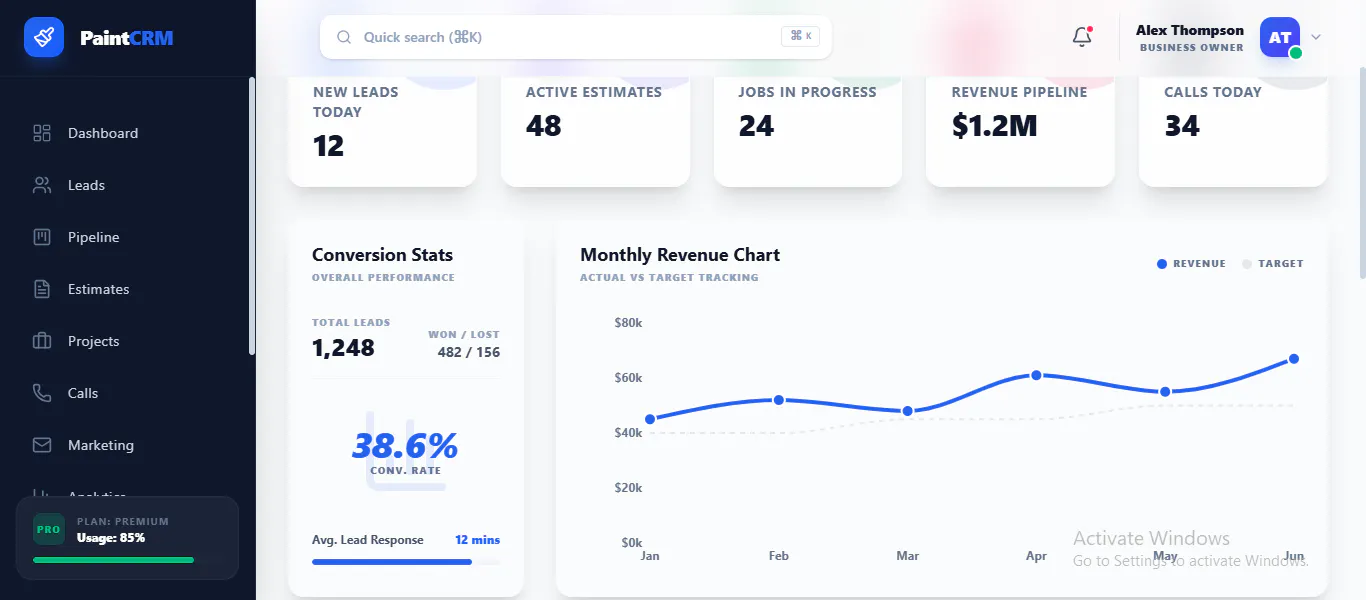1366x600 pixels.
Task: Click the Mar data point on revenue chart
Action: tap(907, 411)
